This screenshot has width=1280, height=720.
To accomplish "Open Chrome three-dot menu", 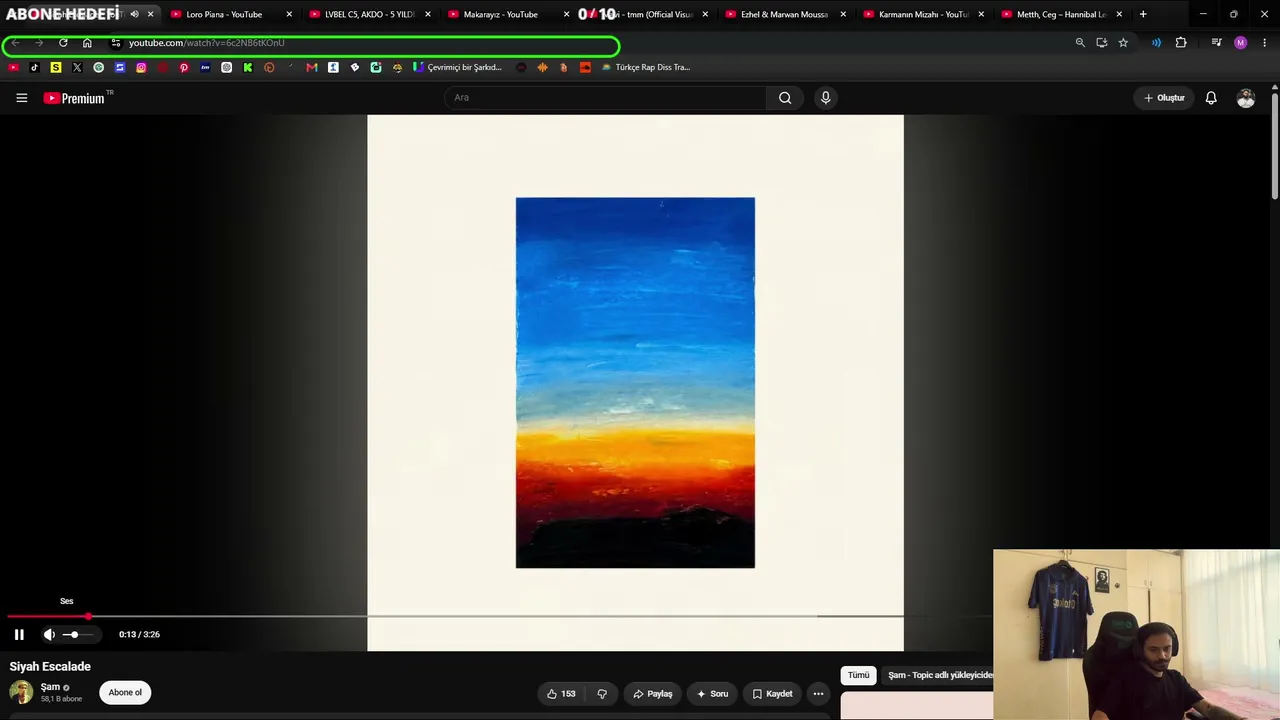I will [x=1265, y=43].
